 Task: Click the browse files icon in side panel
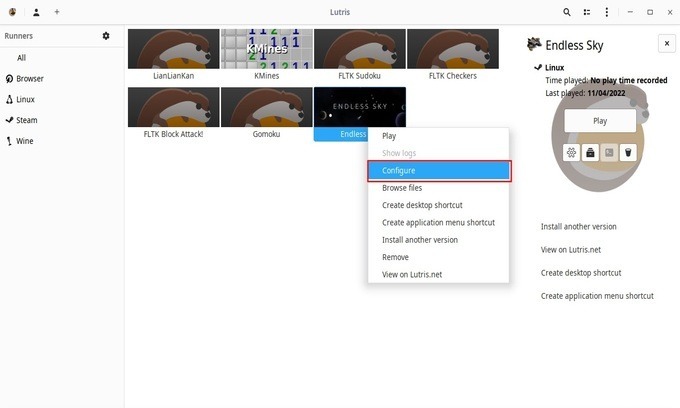pyautogui.click(x=590, y=153)
